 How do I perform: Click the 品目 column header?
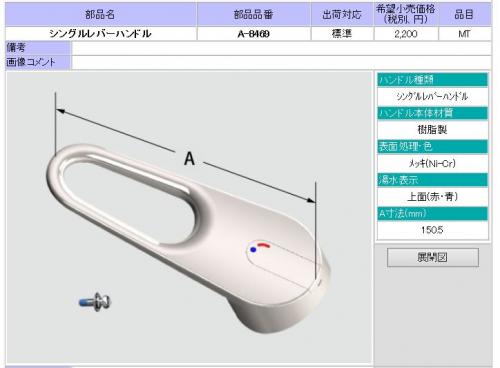click(465, 14)
